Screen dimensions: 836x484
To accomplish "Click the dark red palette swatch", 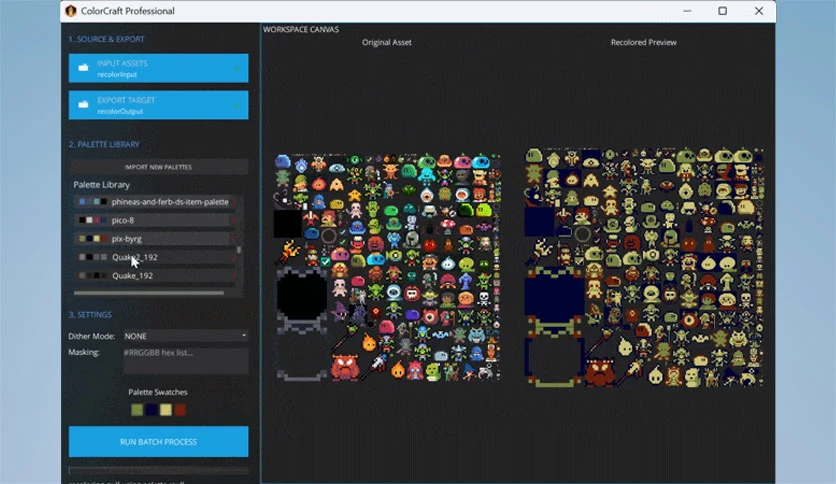I will click(x=180, y=409).
